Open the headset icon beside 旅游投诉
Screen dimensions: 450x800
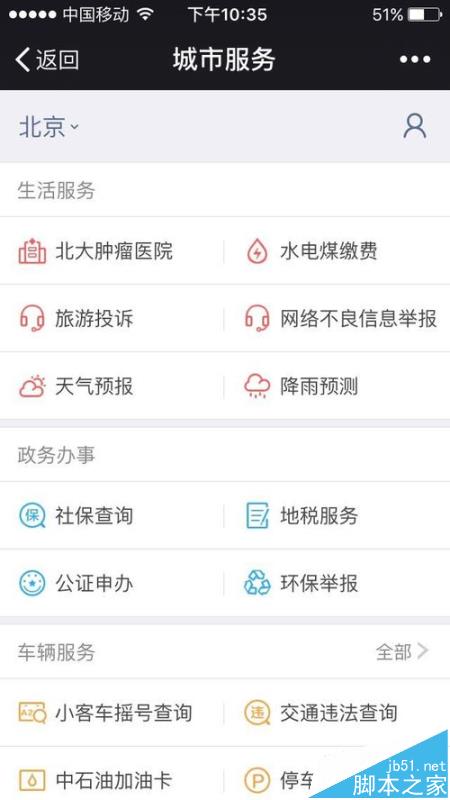click(32, 318)
